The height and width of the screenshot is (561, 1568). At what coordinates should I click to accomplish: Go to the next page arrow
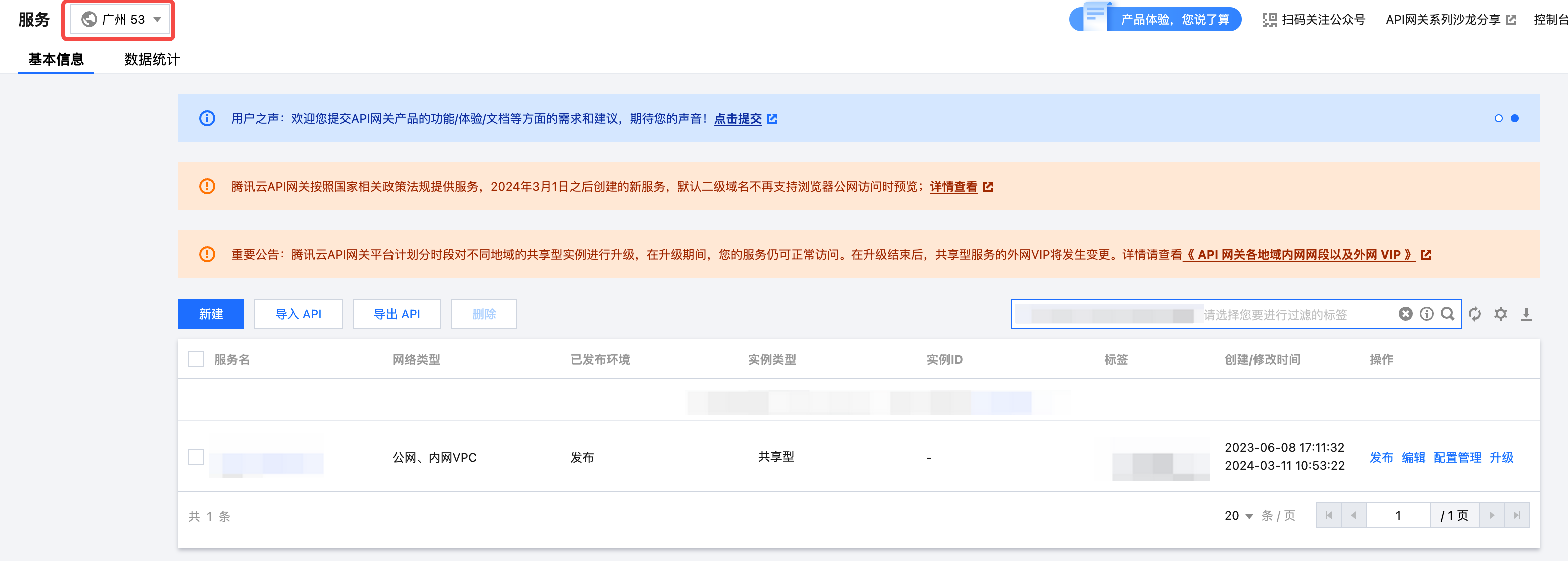click(x=1491, y=516)
